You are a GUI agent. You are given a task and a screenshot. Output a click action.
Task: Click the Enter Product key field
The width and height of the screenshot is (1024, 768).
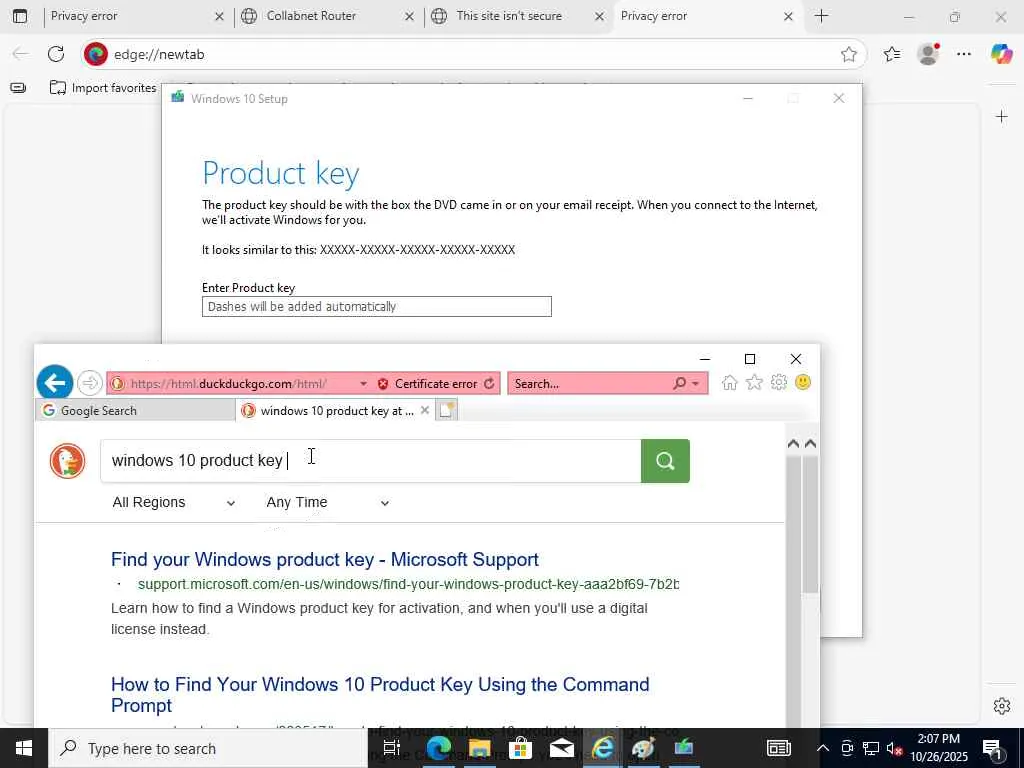tap(377, 306)
